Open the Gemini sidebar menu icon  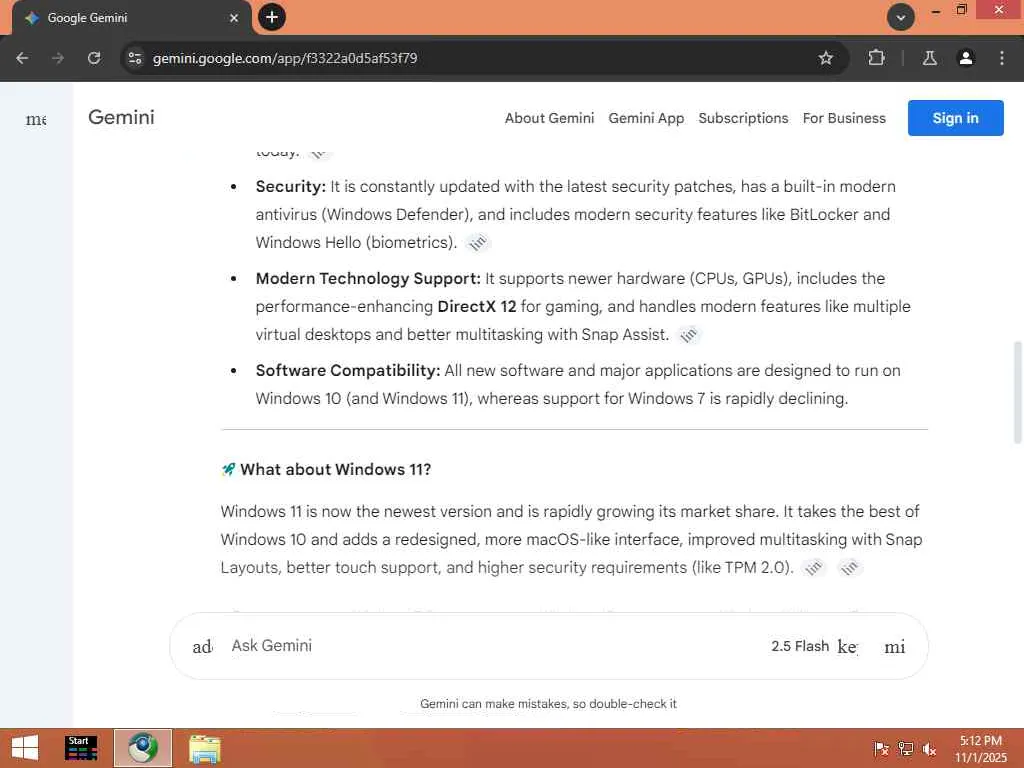[x=36, y=119]
